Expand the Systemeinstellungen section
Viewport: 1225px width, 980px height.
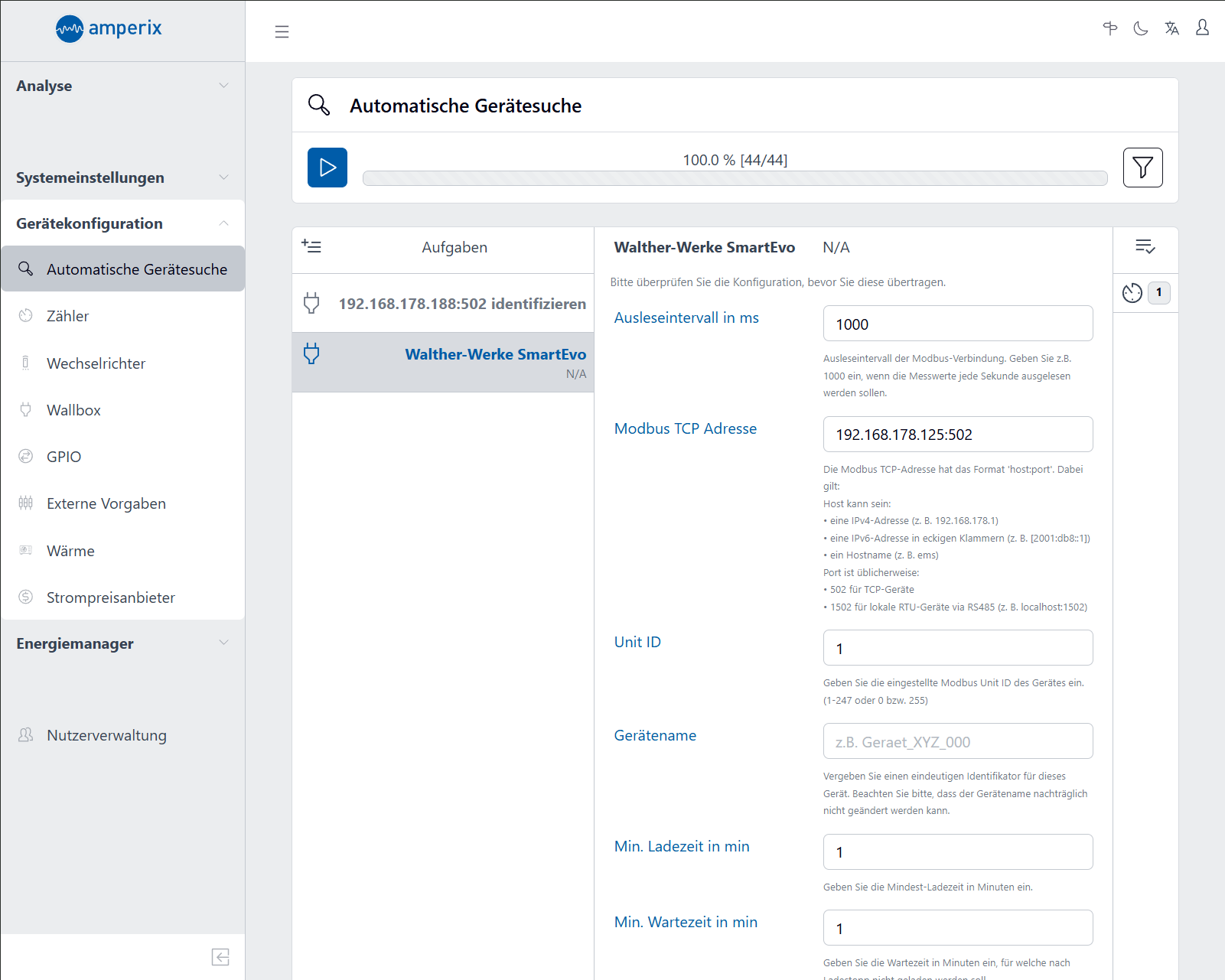coord(122,177)
